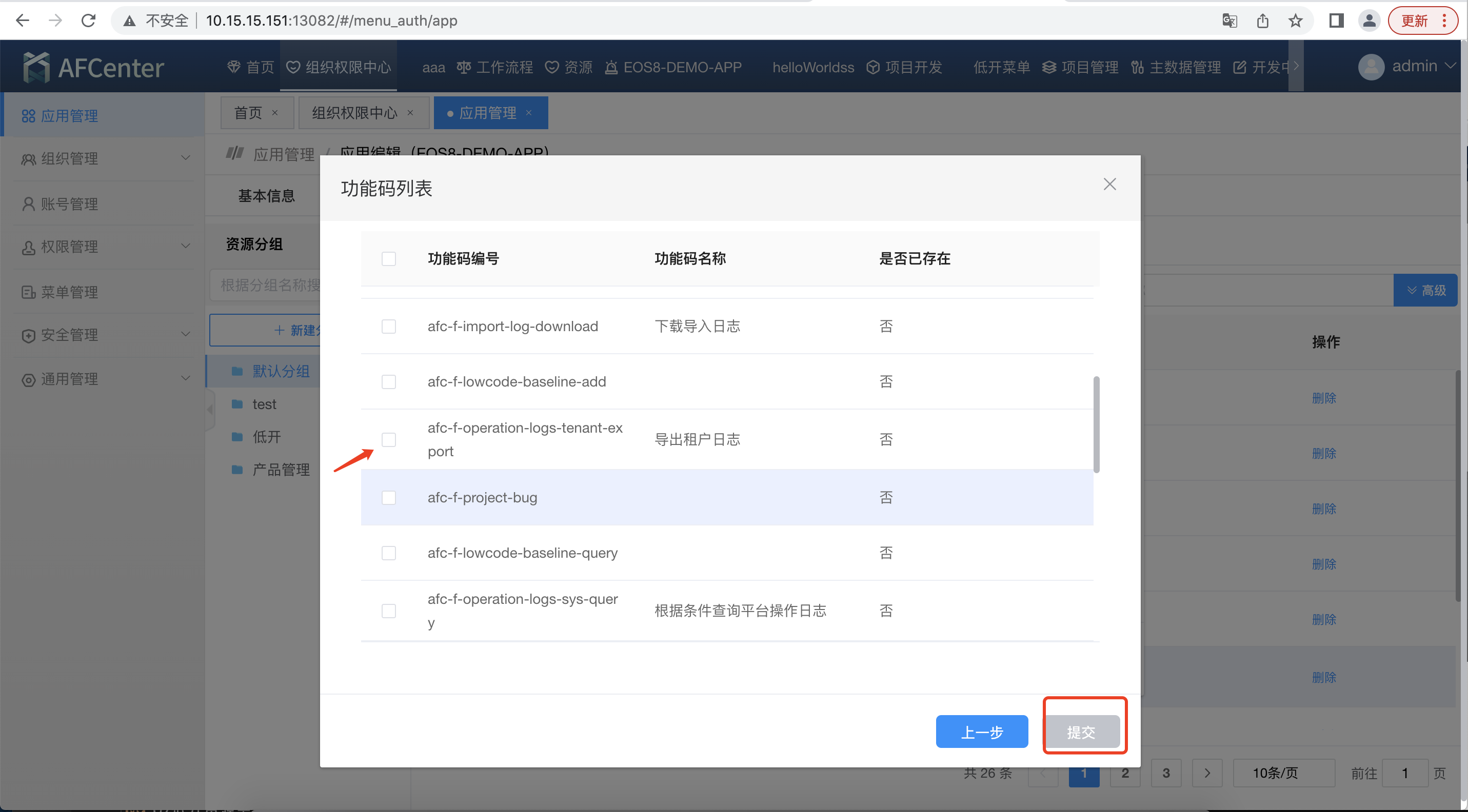
Task: Open 菜单管理 from the left sidebar
Action: click(70, 292)
